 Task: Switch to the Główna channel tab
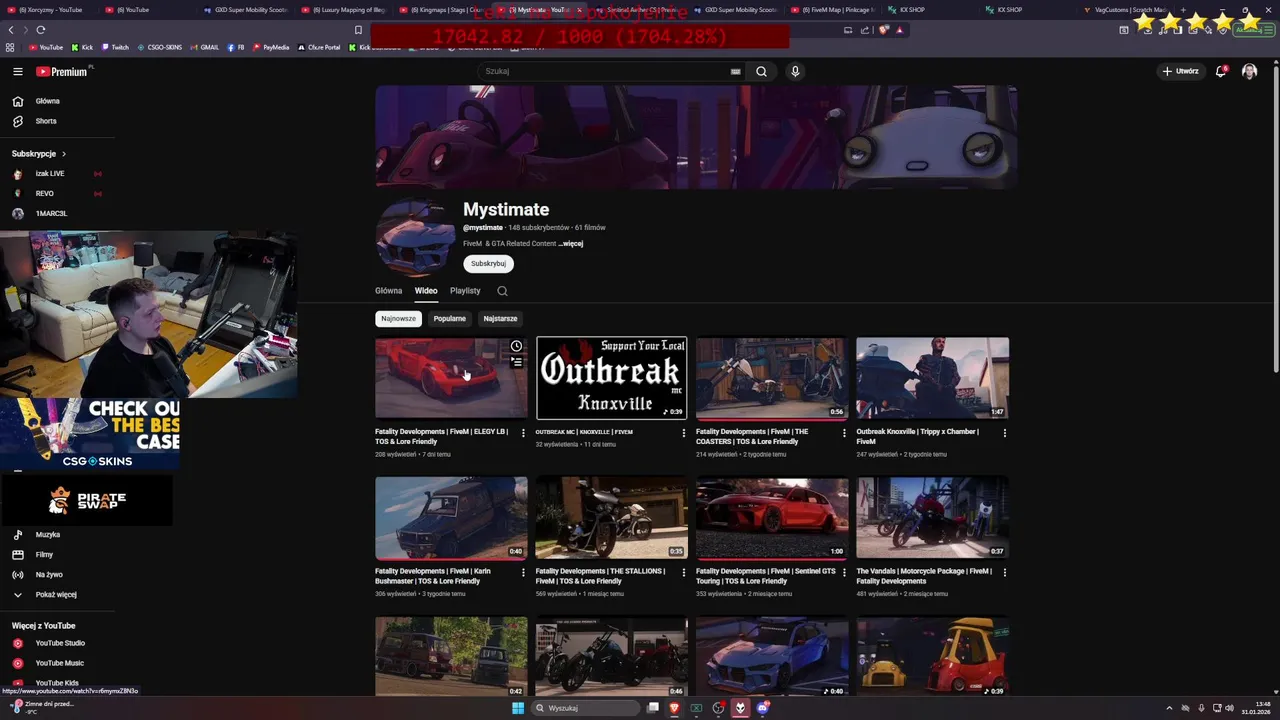388,291
